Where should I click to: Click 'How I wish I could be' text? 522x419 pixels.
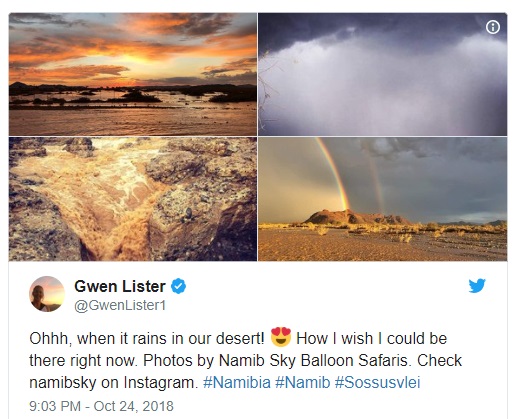point(371,339)
